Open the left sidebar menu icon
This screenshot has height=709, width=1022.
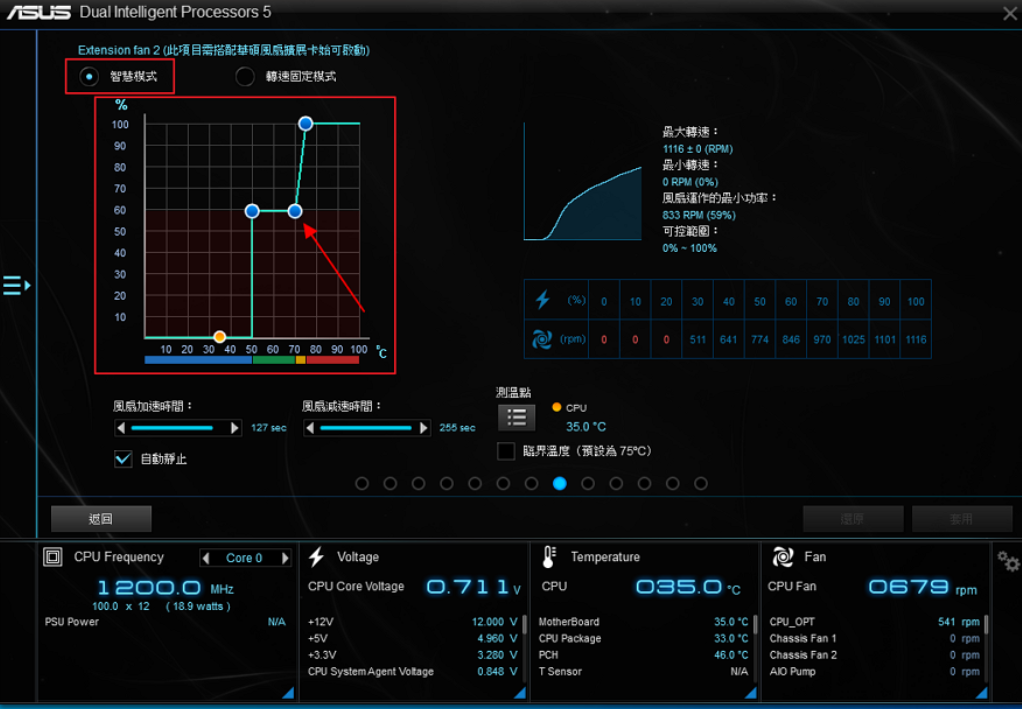16,286
